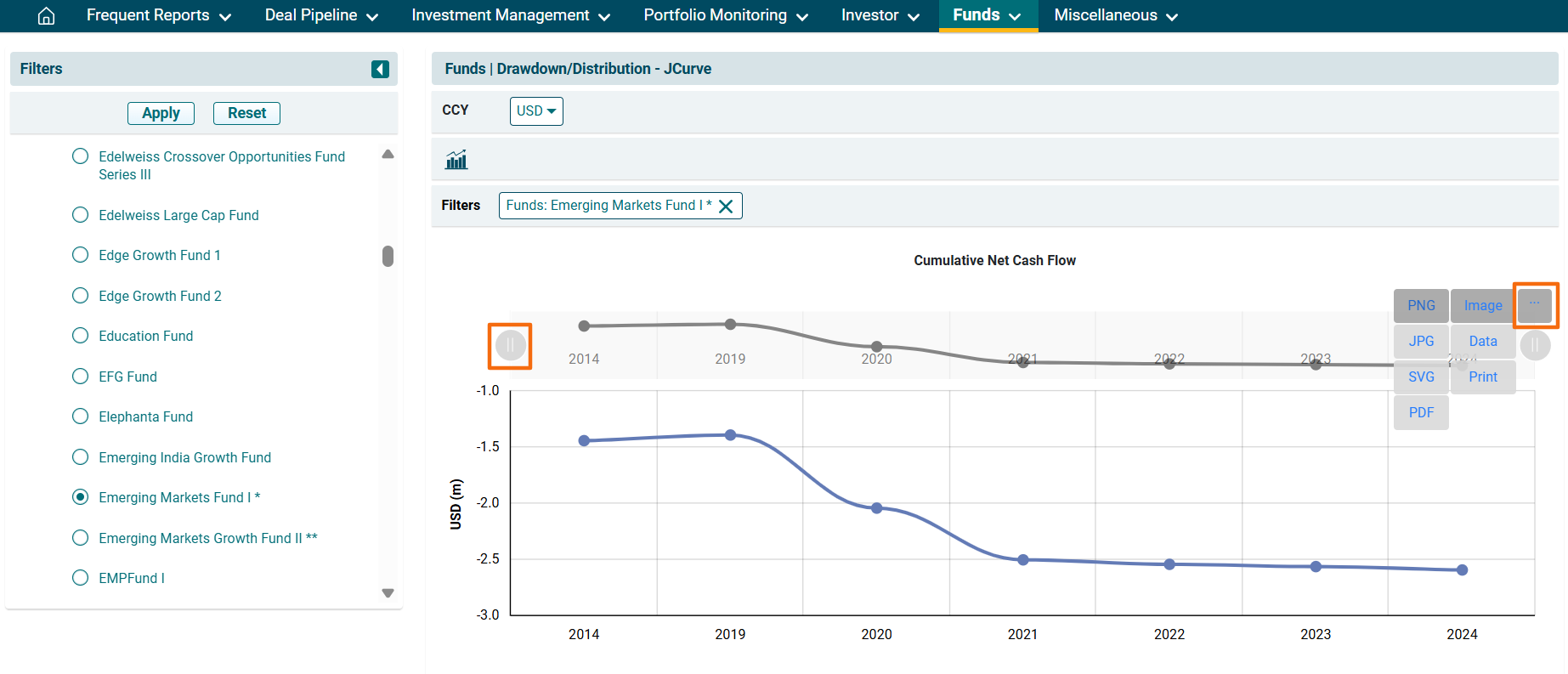Export chart as PNG
This screenshot has height=674, width=1568.
(1421, 306)
